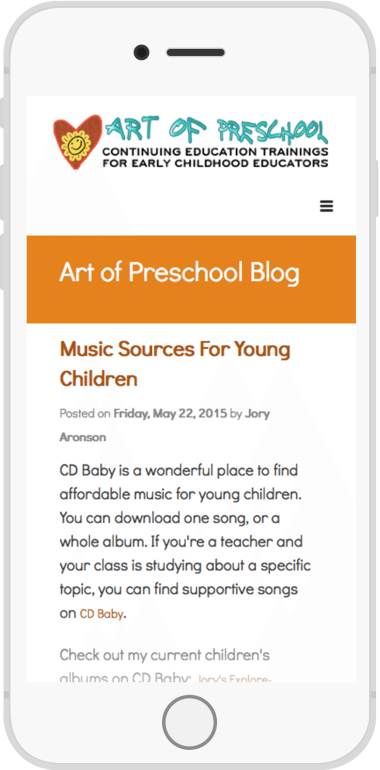
Task: Flip the mute switch on phone's left edge
Action: pos(2,113)
